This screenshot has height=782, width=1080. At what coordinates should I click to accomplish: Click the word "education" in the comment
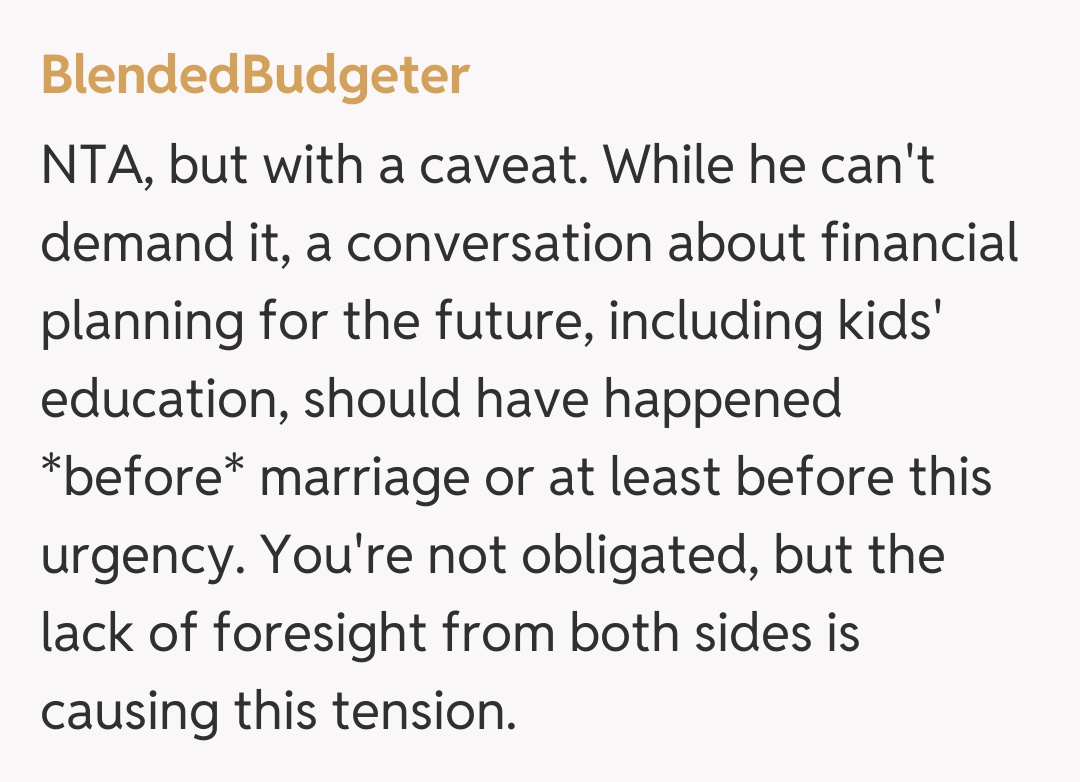click(162, 400)
